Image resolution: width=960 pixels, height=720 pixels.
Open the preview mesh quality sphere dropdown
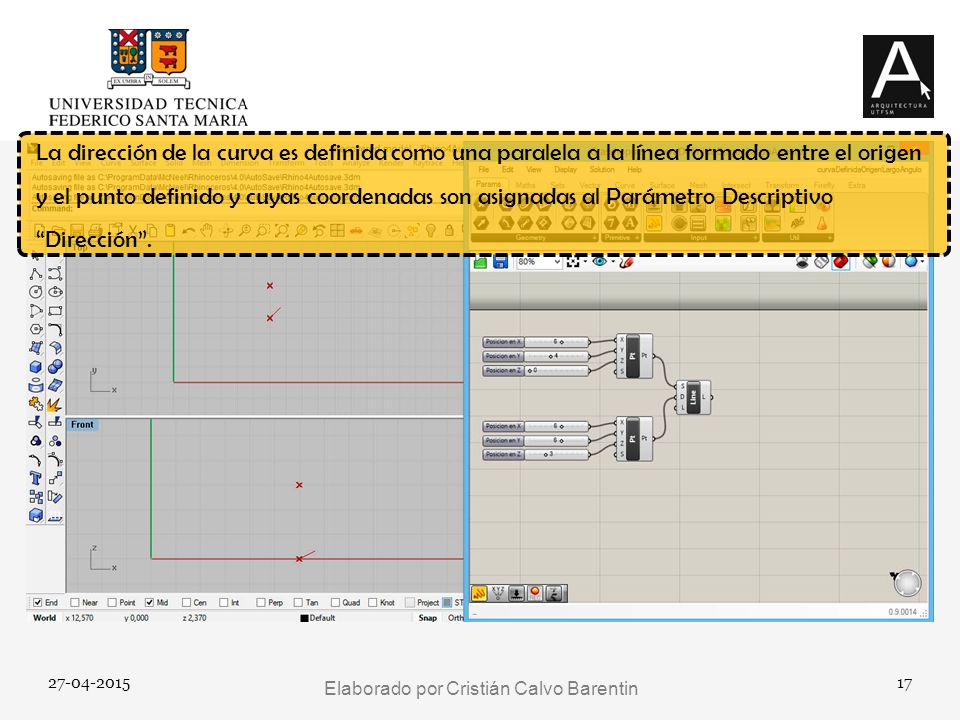tap(923, 261)
